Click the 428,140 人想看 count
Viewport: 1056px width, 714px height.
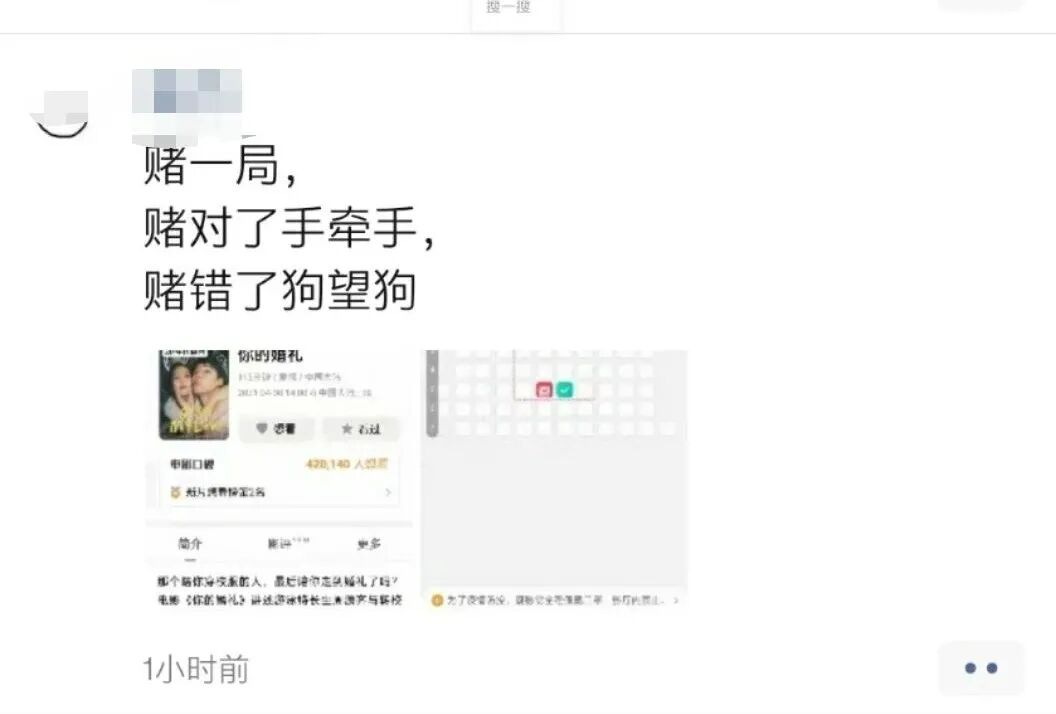[x=347, y=464]
